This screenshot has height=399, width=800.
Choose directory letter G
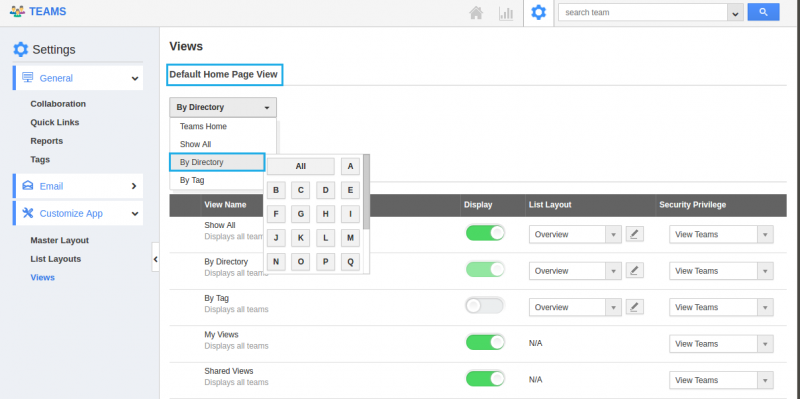(x=301, y=214)
